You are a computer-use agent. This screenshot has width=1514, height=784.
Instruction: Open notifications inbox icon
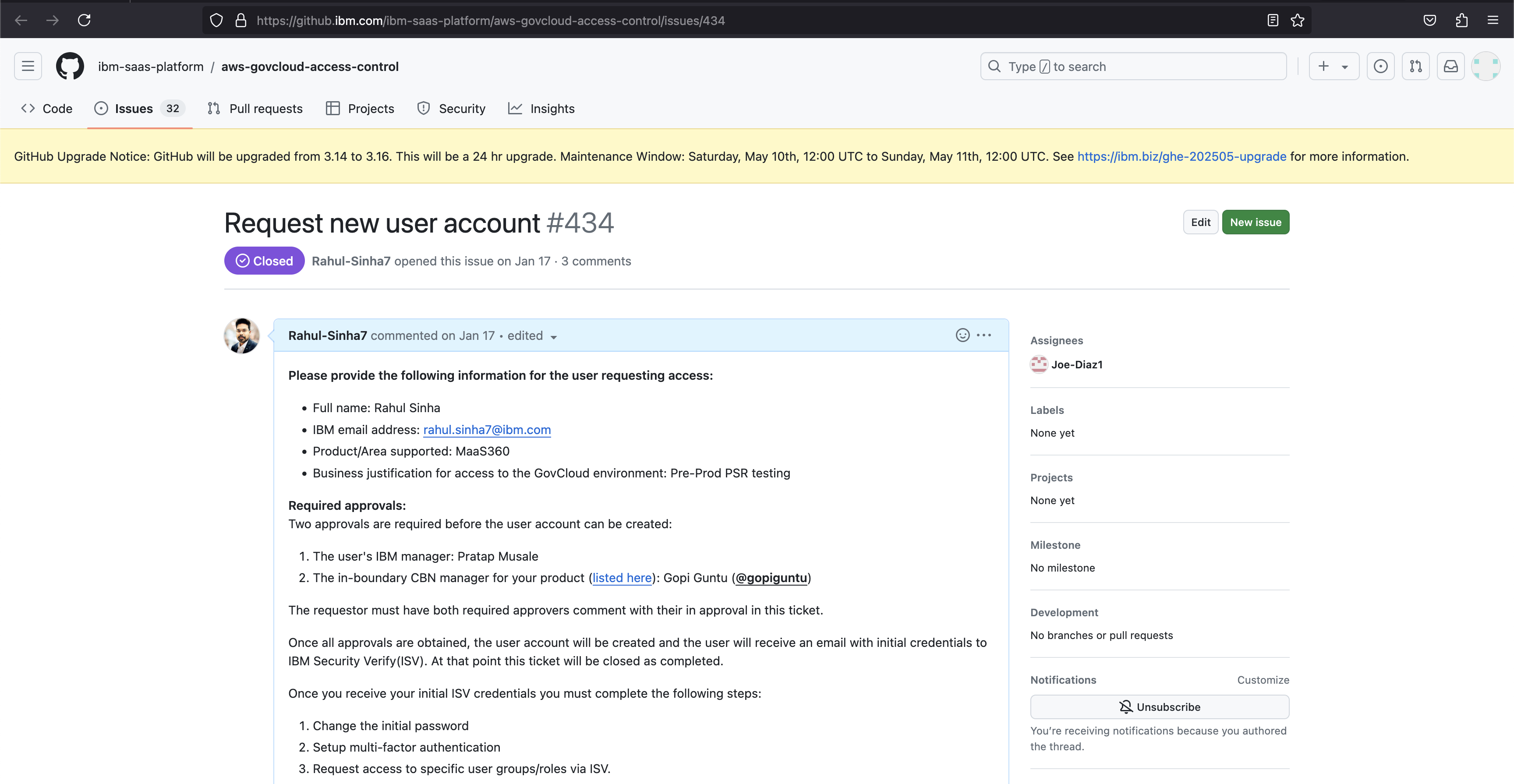[x=1450, y=67]
